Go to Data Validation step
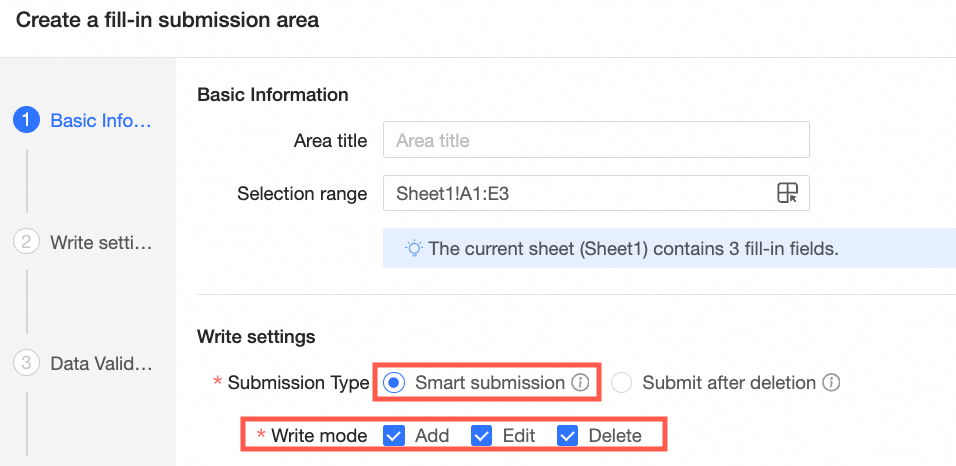Screen dimensions: 956x466 [x=101, y=363]
